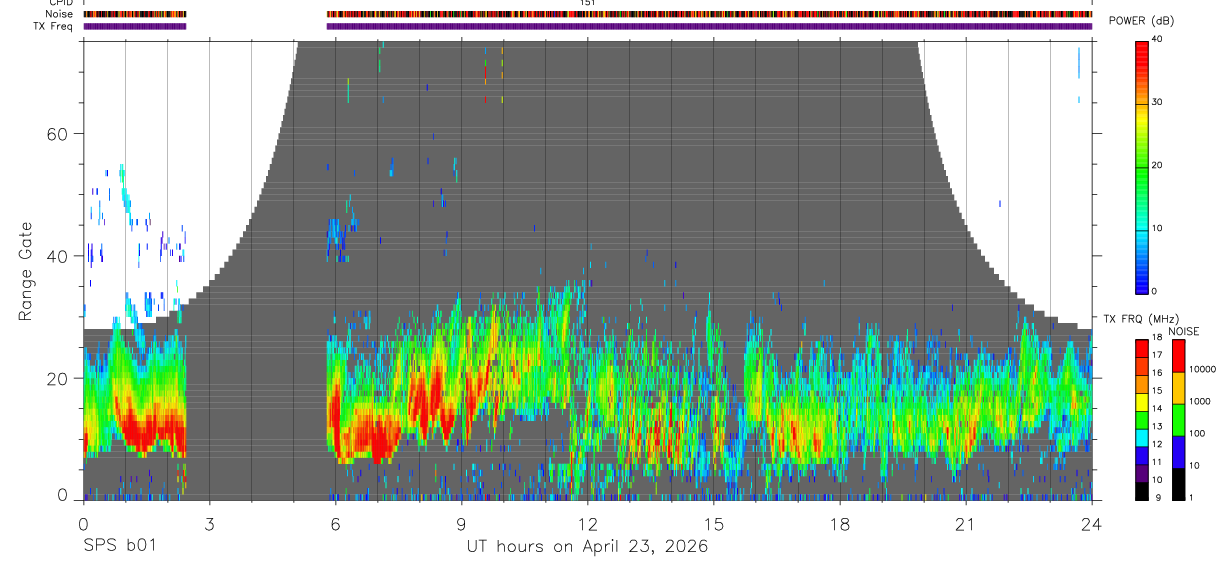Click the TX FRQ (MHz) legend title

(1141, 319)
